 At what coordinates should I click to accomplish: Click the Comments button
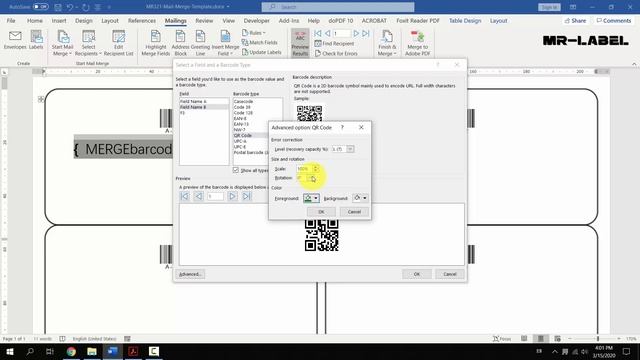tap(613, 20)
